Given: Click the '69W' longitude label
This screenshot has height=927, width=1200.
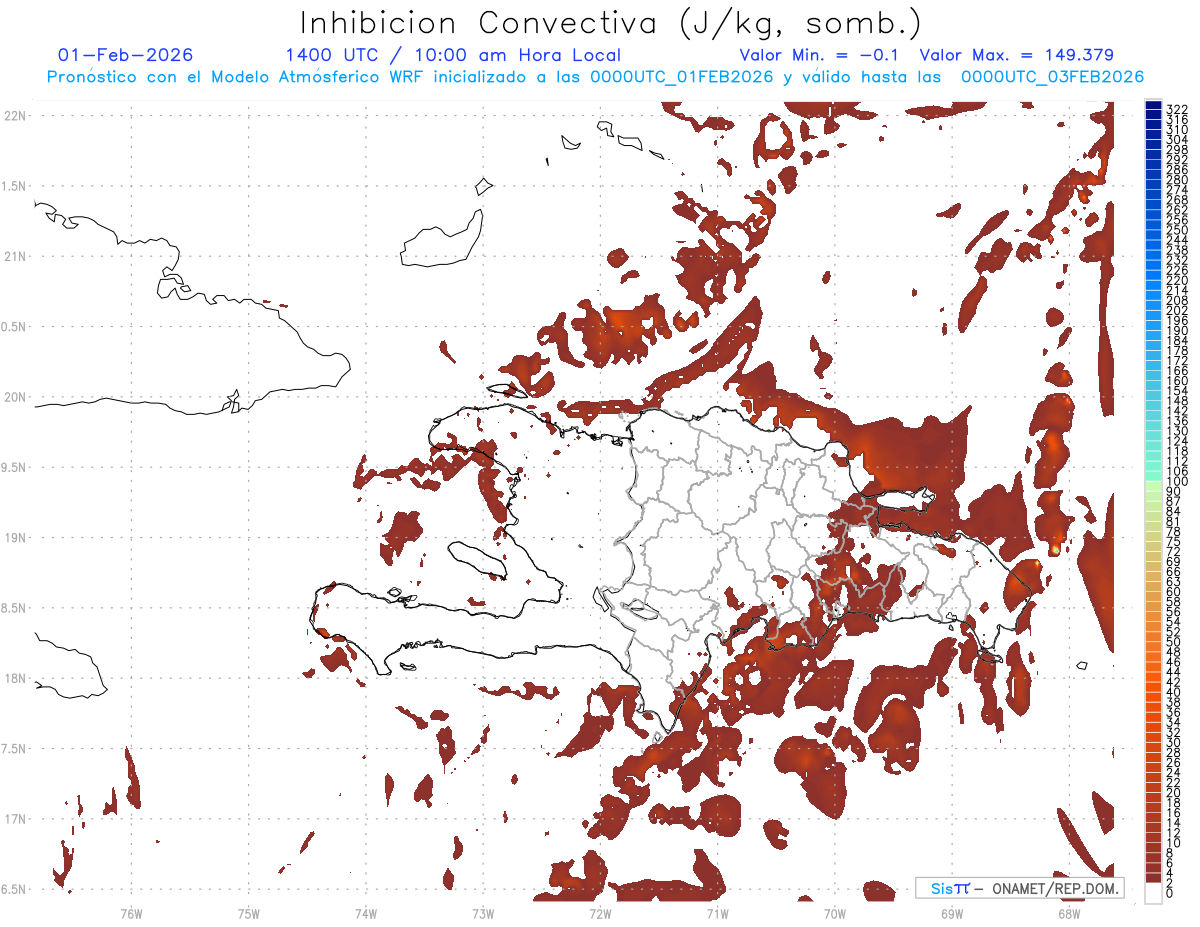Looking at the screenshot, I should pyautogui.click(x=952, y=913).
